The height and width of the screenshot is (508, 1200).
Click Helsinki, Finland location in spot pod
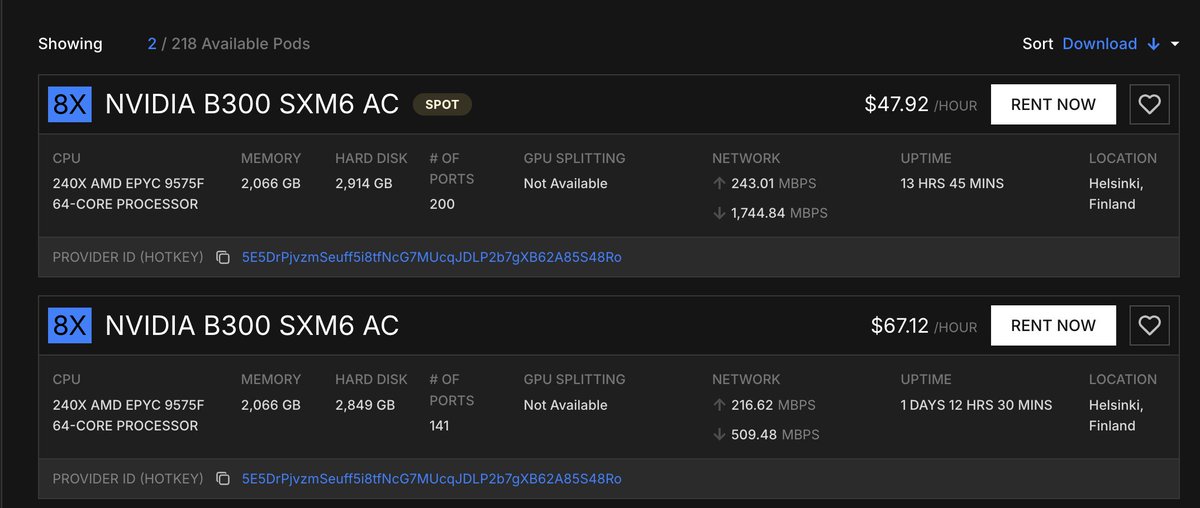1116,193
